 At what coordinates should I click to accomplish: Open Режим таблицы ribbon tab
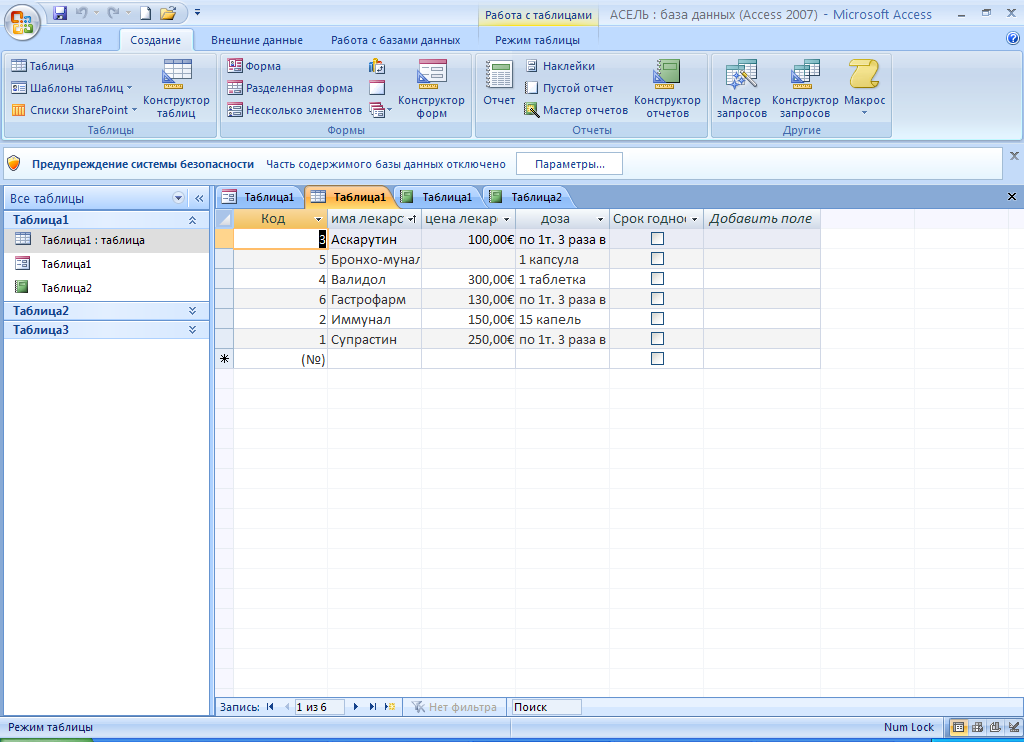[537, 40]
